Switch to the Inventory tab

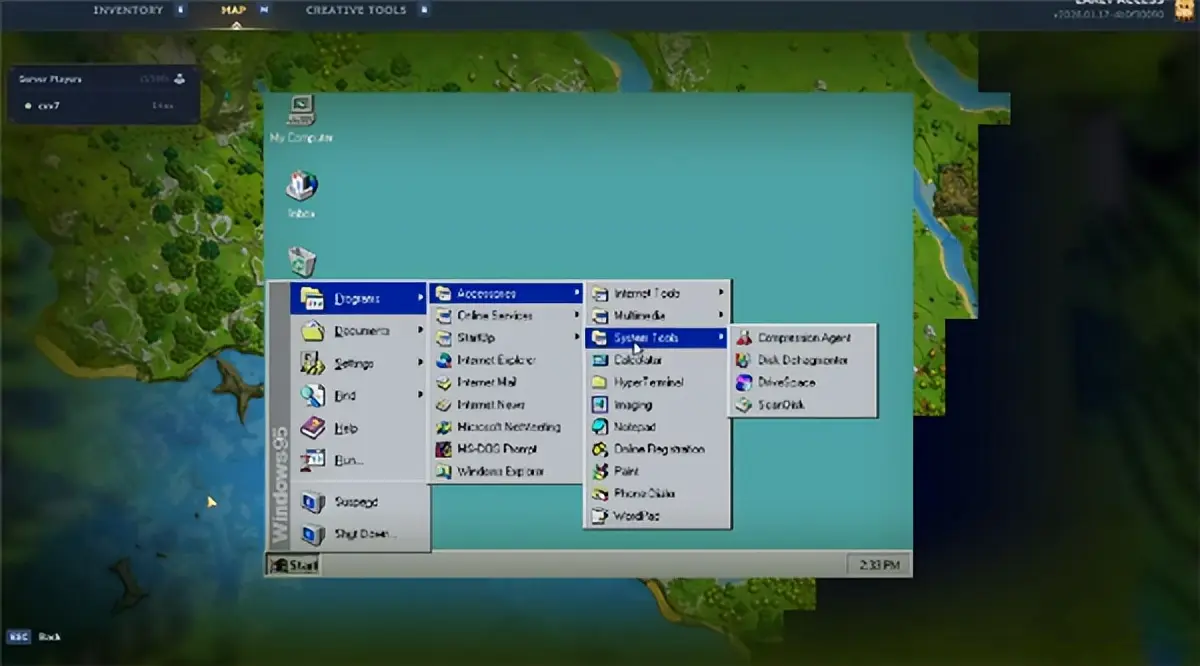click(128, 10)
